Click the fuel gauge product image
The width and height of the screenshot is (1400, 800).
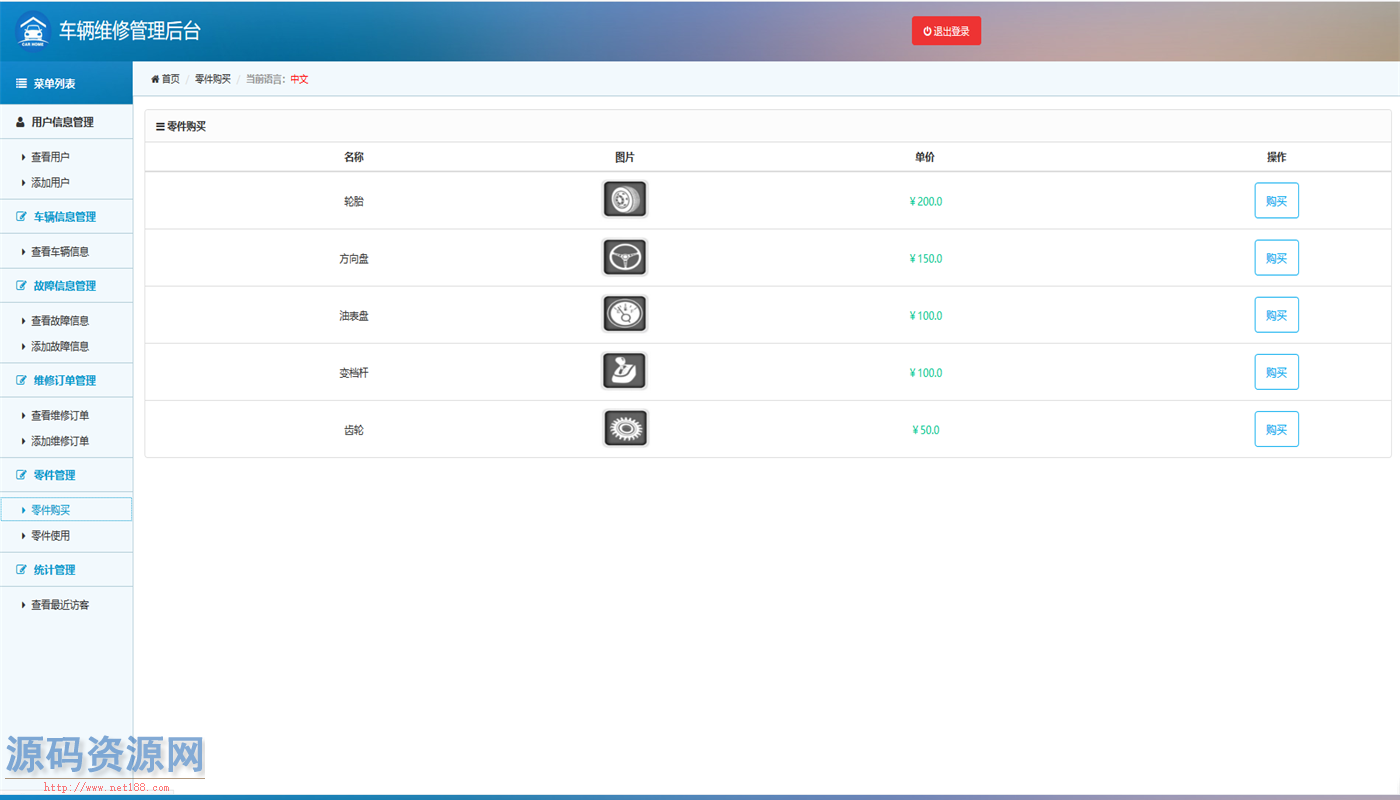click(x=625, y=315)
